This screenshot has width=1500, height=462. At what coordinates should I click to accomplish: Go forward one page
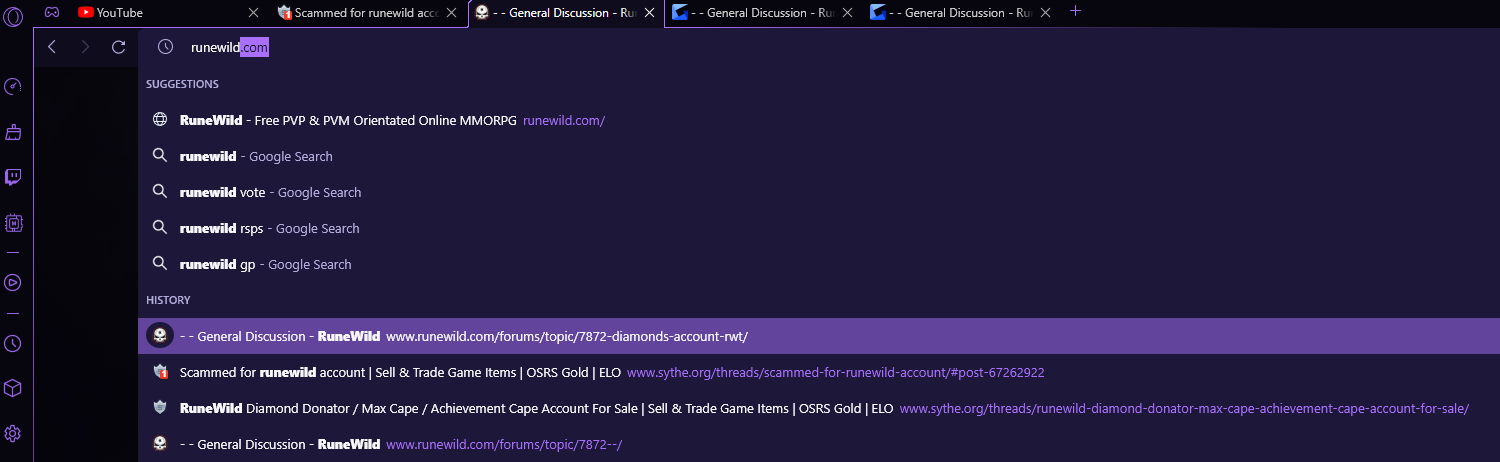pyautogui.click(x=85, y=47)
